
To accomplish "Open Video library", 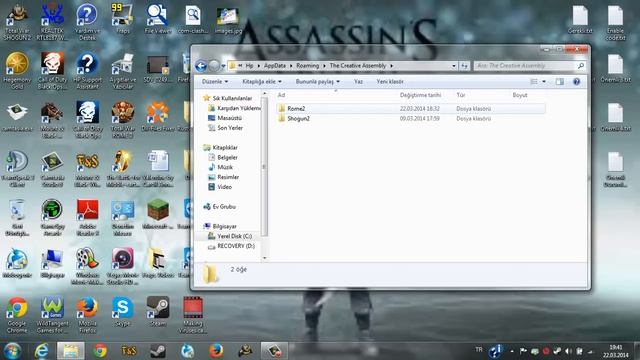I will (x=220, y=187).
